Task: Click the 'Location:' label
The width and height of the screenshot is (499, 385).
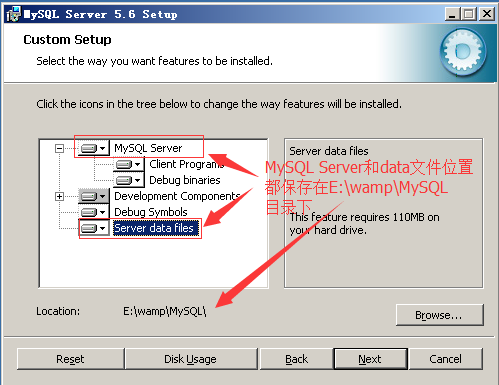Action: pyautogui.click(x=58, y=311)
